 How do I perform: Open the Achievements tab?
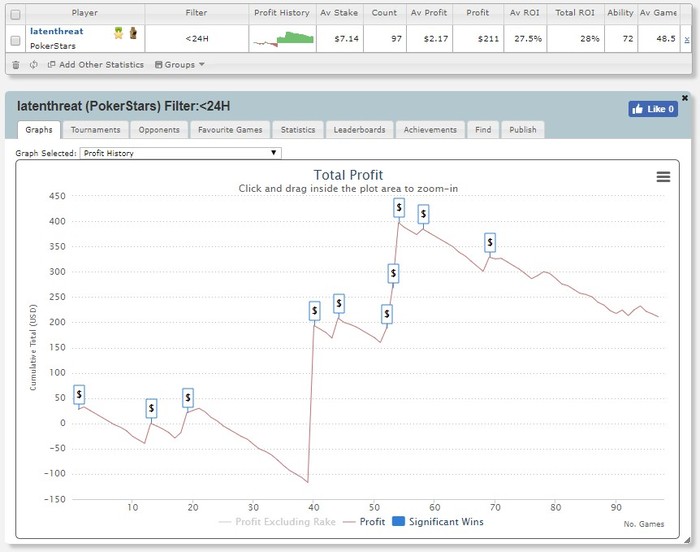tap(430, 130)
